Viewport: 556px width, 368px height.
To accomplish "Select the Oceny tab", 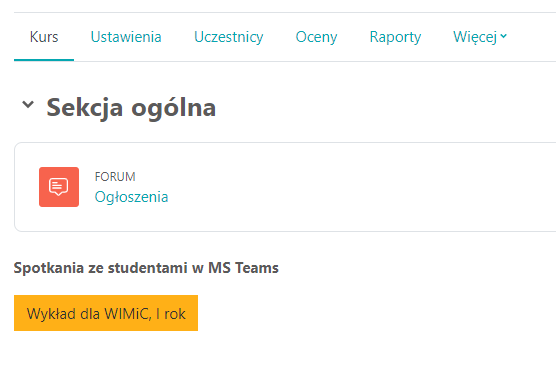I will tap(316, 37).
